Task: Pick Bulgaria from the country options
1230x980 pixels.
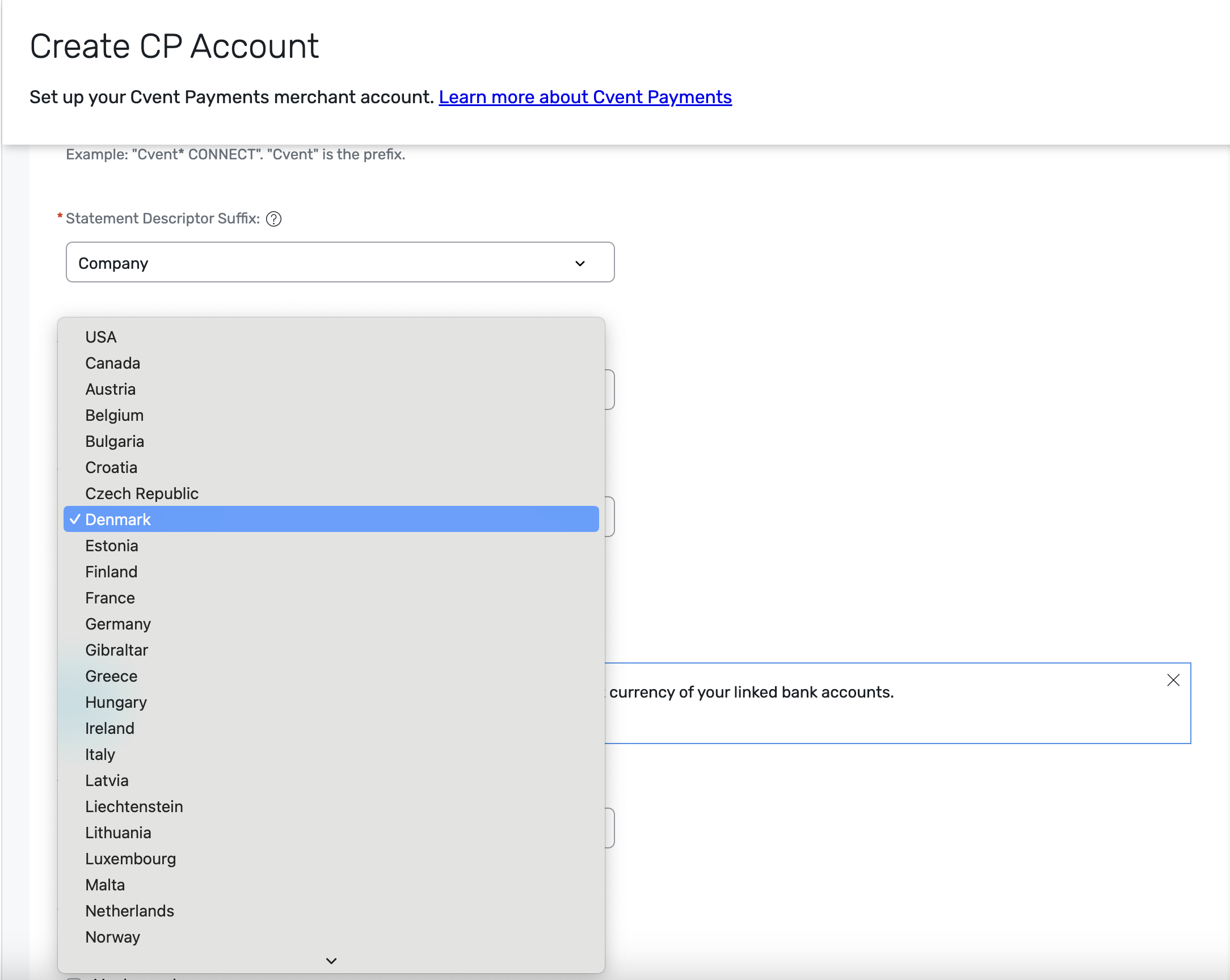Action: tap(331, 442)
